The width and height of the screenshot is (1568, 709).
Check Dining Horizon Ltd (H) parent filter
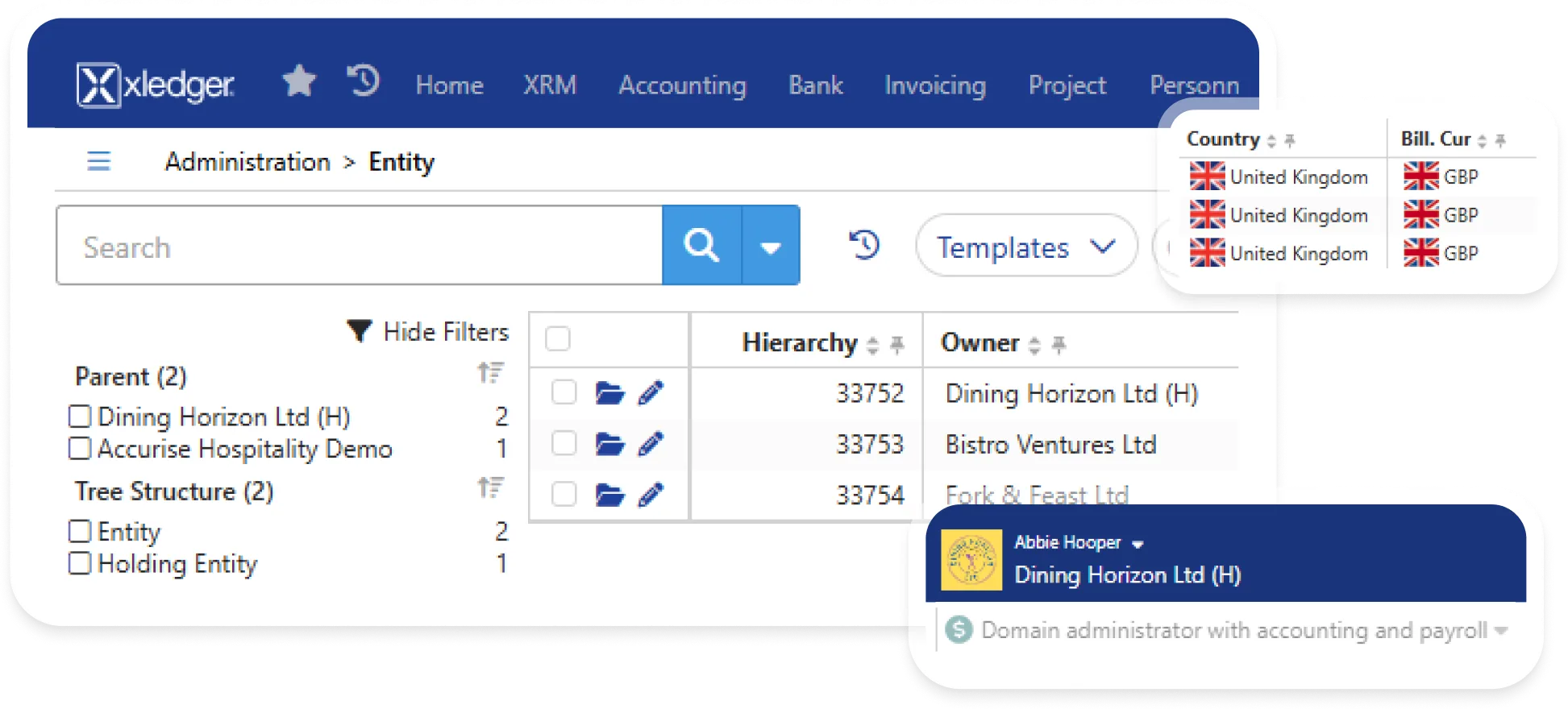click(80, 417)
